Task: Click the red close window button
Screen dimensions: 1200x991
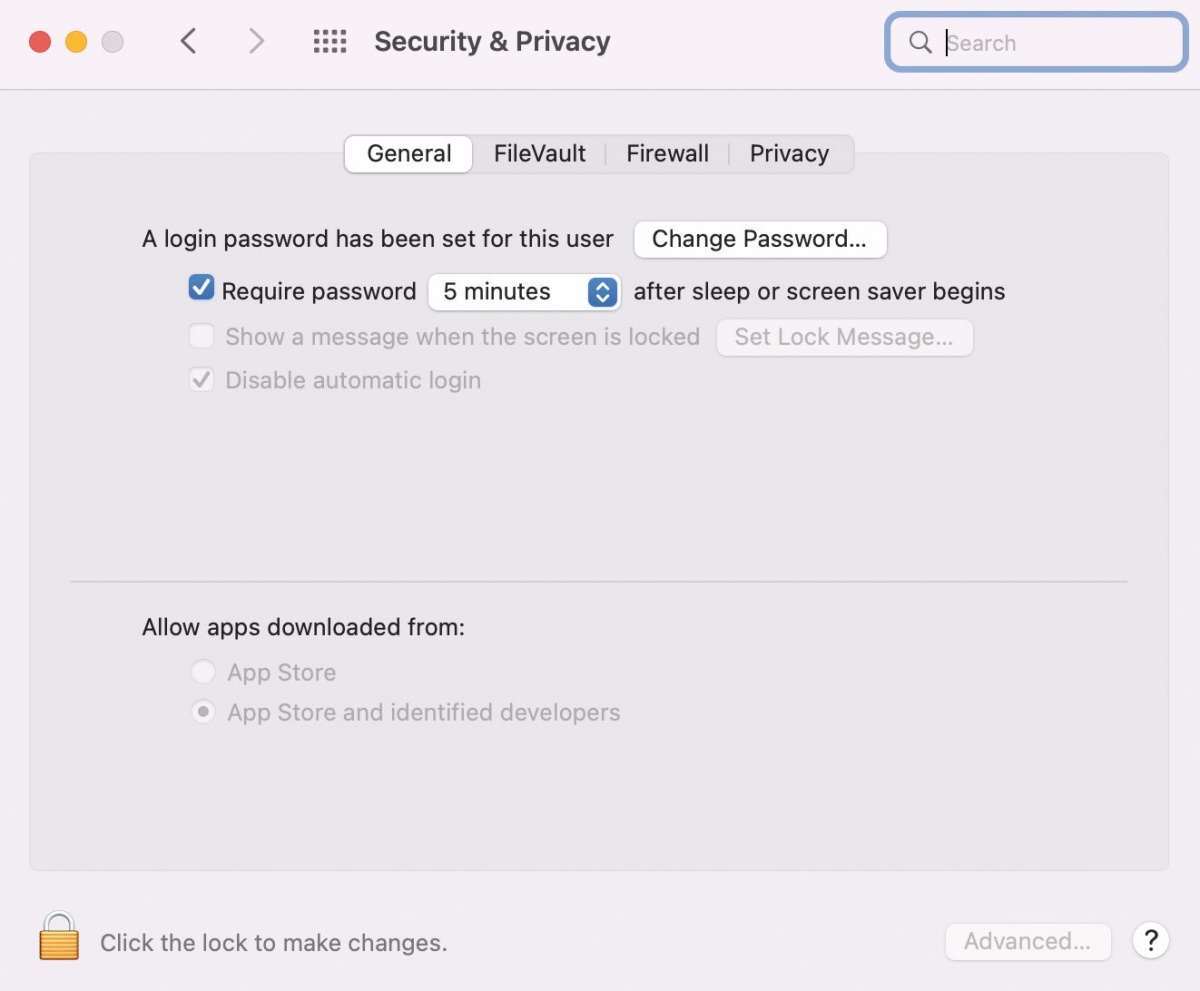Action: [40, 42]
